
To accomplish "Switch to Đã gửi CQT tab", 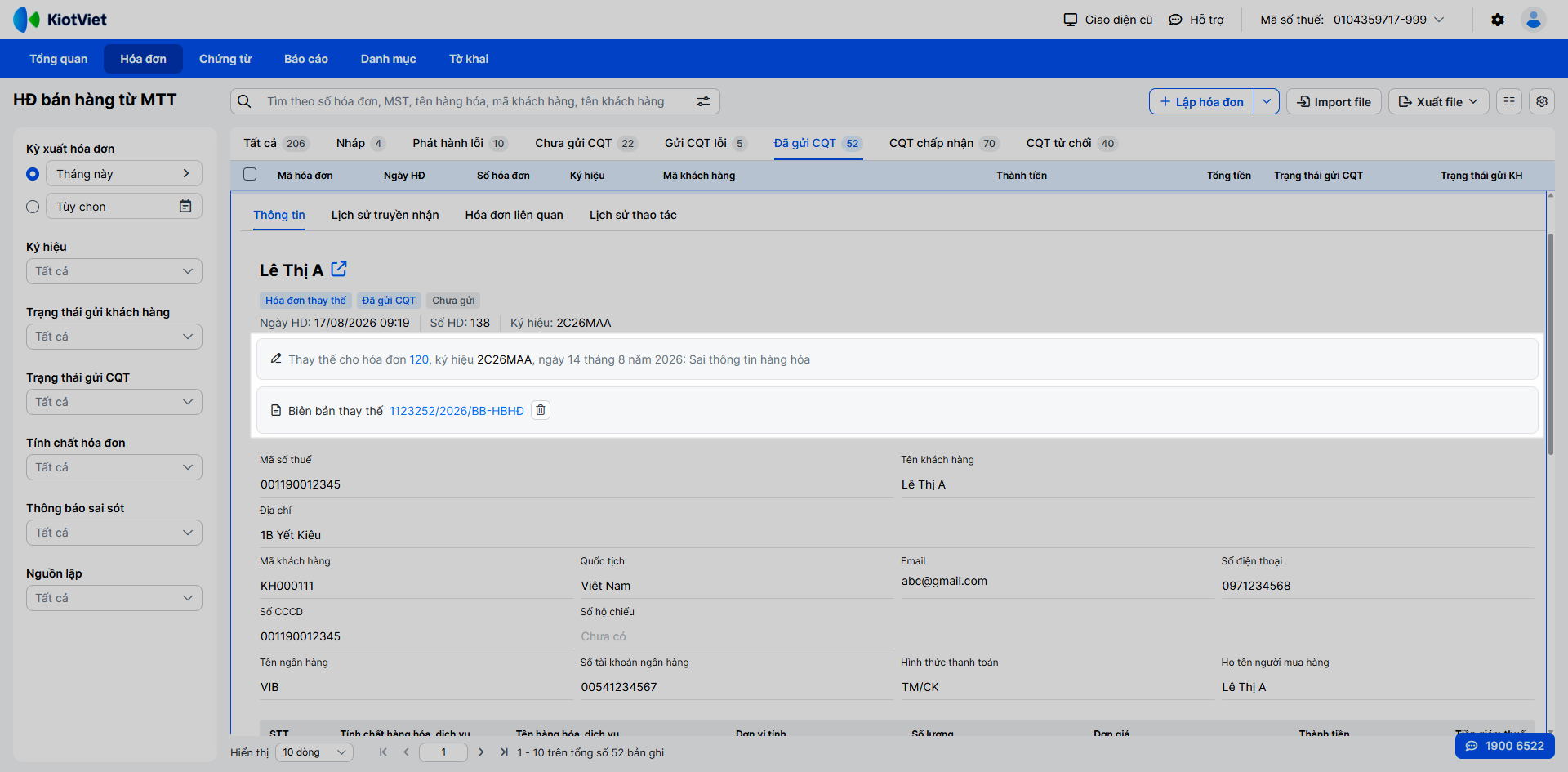I will click(817, 143).
